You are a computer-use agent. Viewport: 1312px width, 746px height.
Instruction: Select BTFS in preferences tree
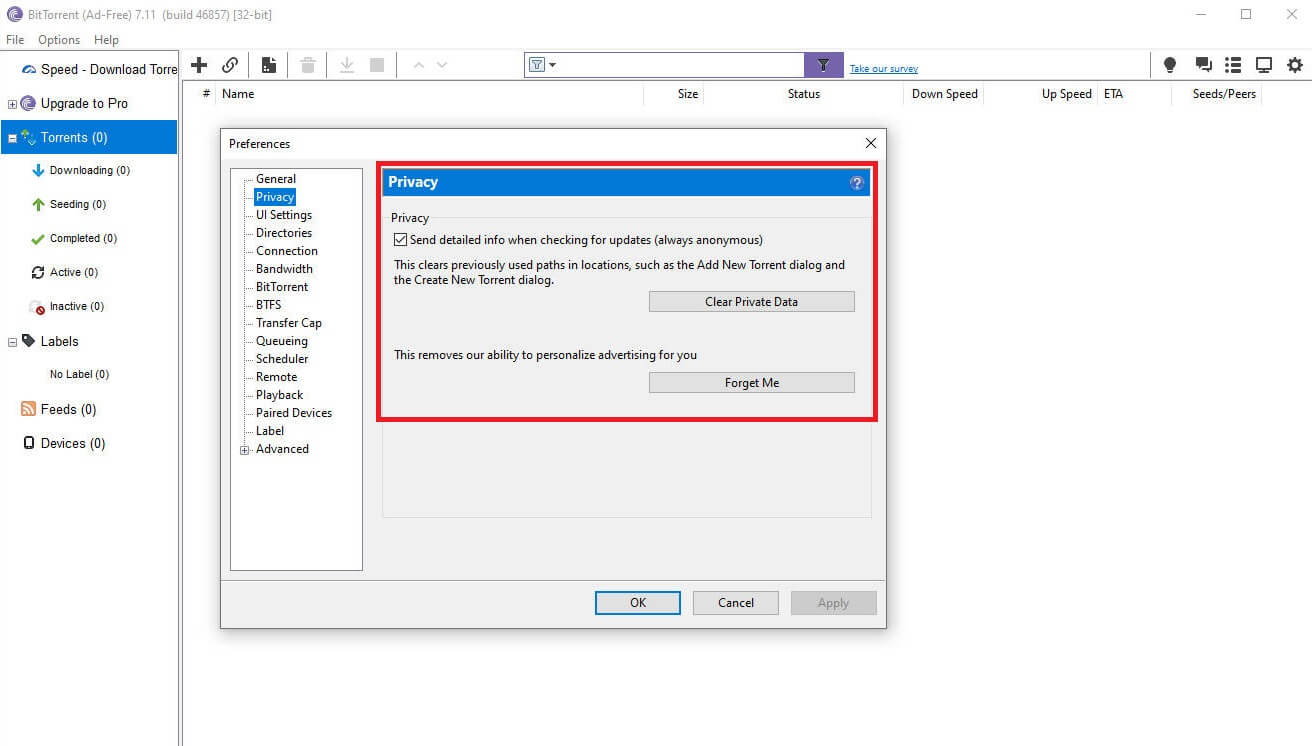pos(269,305)
